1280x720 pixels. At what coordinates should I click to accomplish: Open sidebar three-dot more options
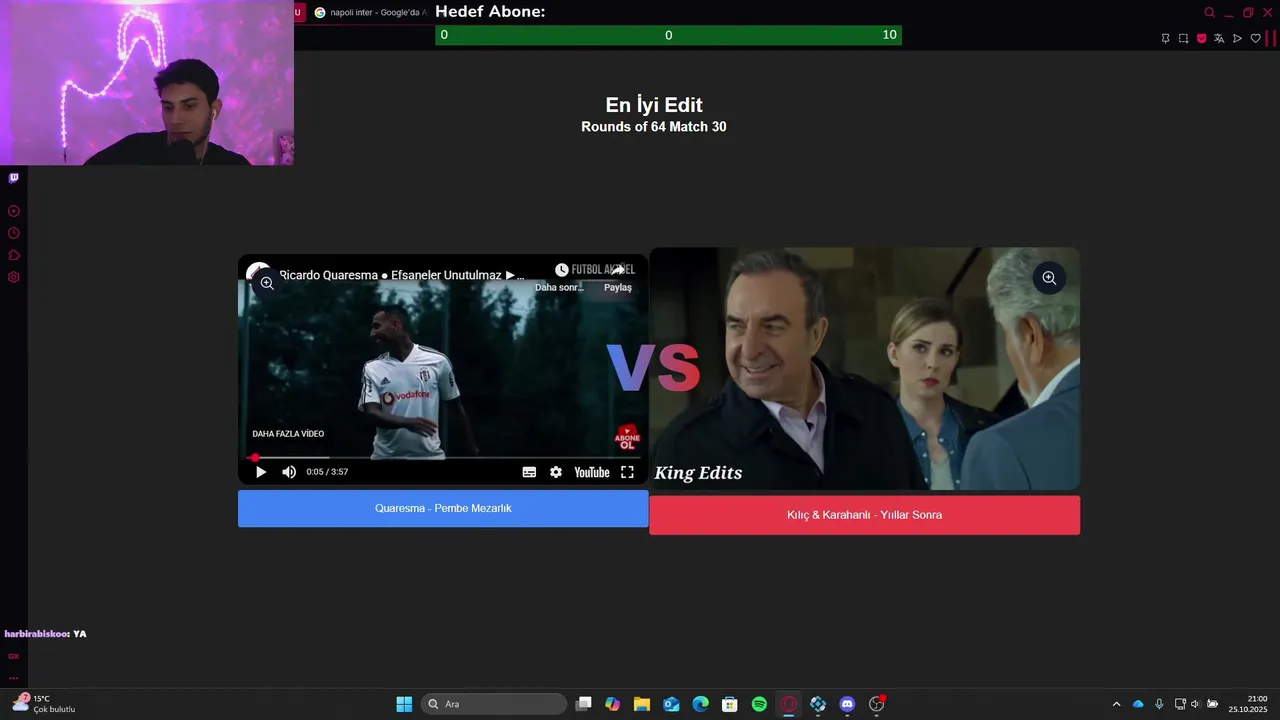click(14, 677)
